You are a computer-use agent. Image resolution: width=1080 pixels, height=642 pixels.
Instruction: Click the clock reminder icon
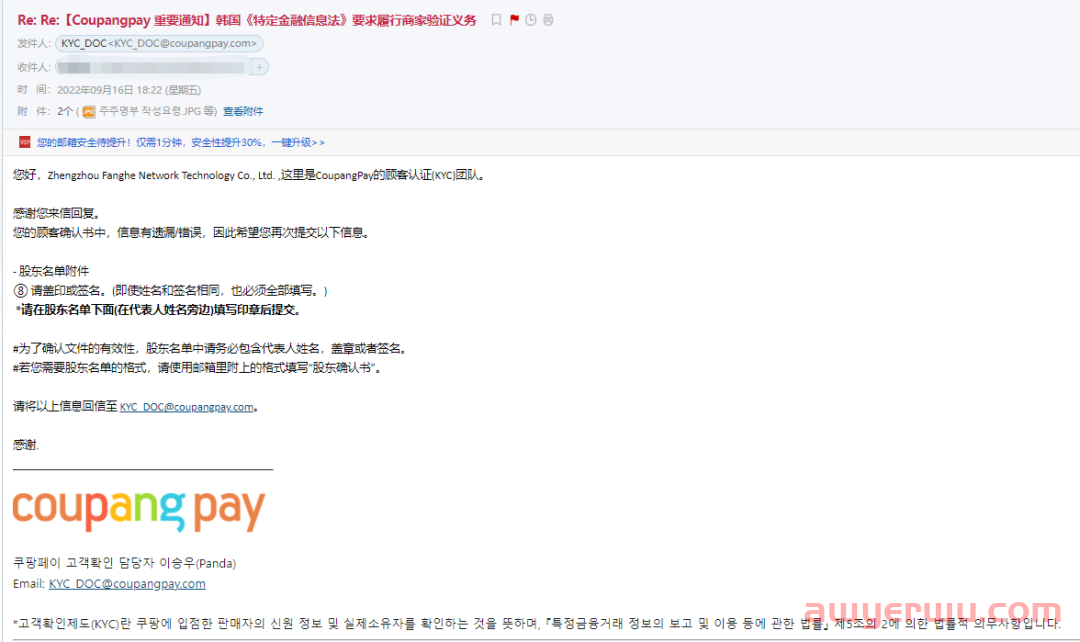pos(530,20)
